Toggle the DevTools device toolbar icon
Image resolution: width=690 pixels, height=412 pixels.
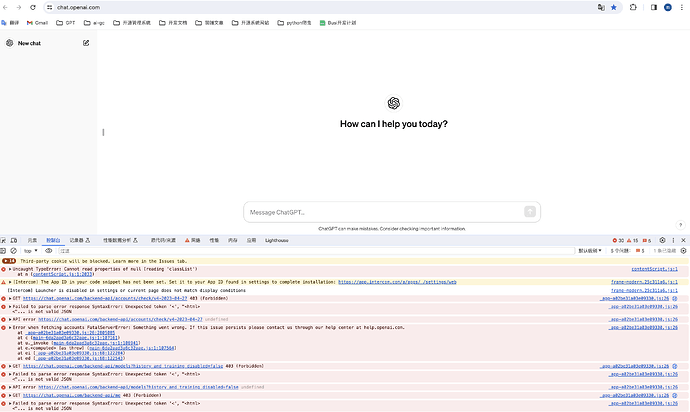[14, 240]
